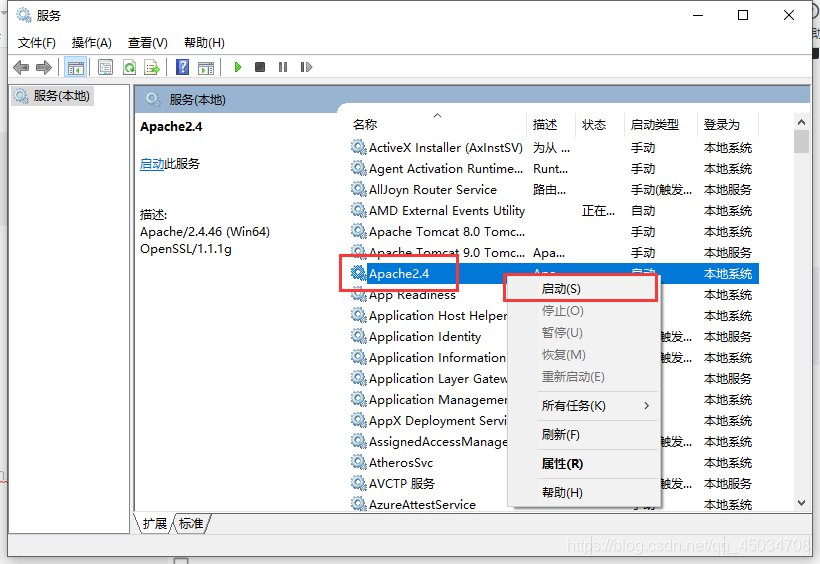Click gear icon of Agent Activation Runtime
This screenshot has width=820, height=564.
358,168
